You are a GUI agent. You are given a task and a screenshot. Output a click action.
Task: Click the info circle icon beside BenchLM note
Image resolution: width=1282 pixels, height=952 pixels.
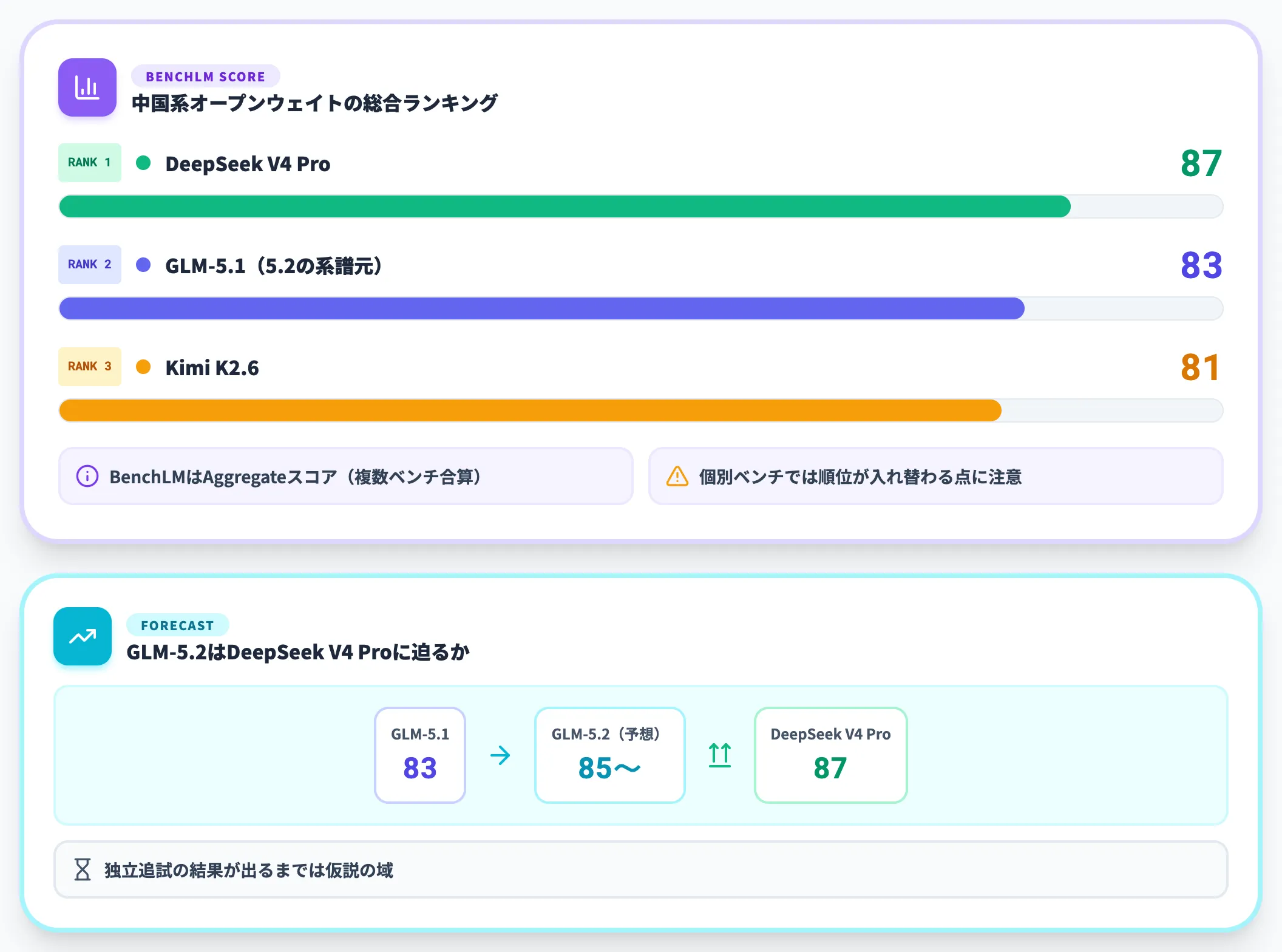tap(87, 477)
